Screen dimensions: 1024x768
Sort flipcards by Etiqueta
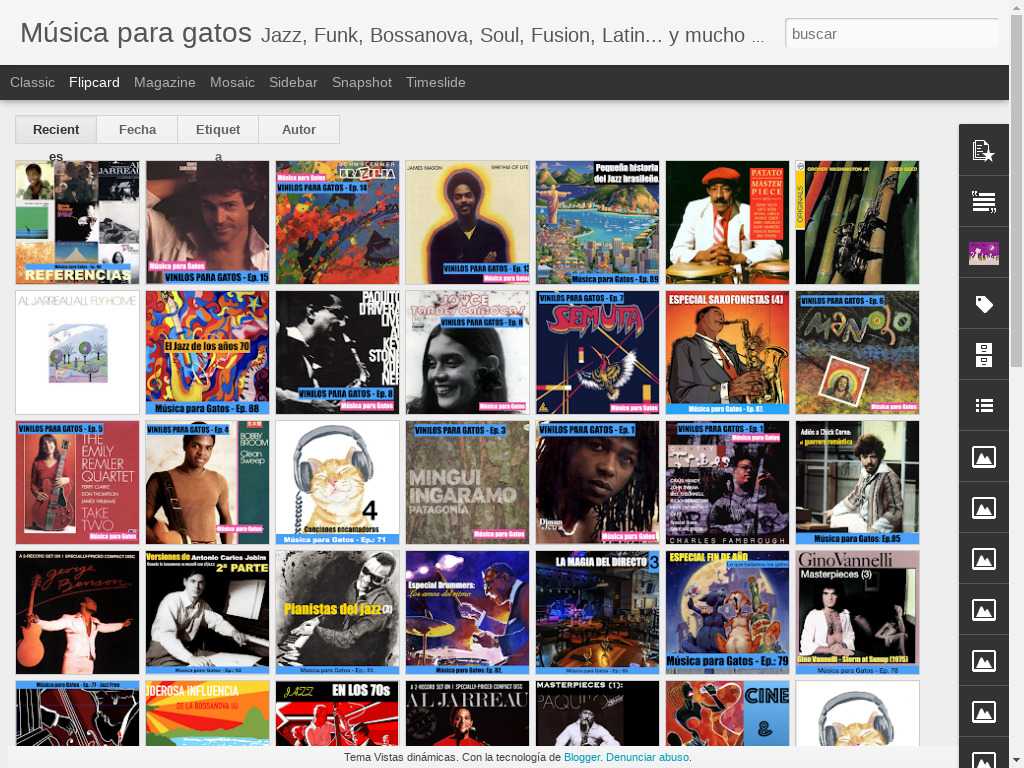pos(218,129)
